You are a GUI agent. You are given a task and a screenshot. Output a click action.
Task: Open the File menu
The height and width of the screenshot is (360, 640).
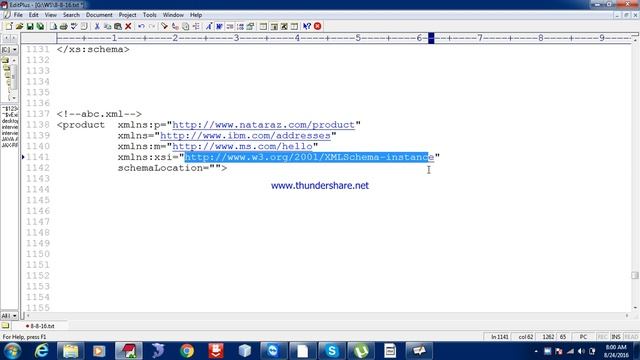click(18, 15)
